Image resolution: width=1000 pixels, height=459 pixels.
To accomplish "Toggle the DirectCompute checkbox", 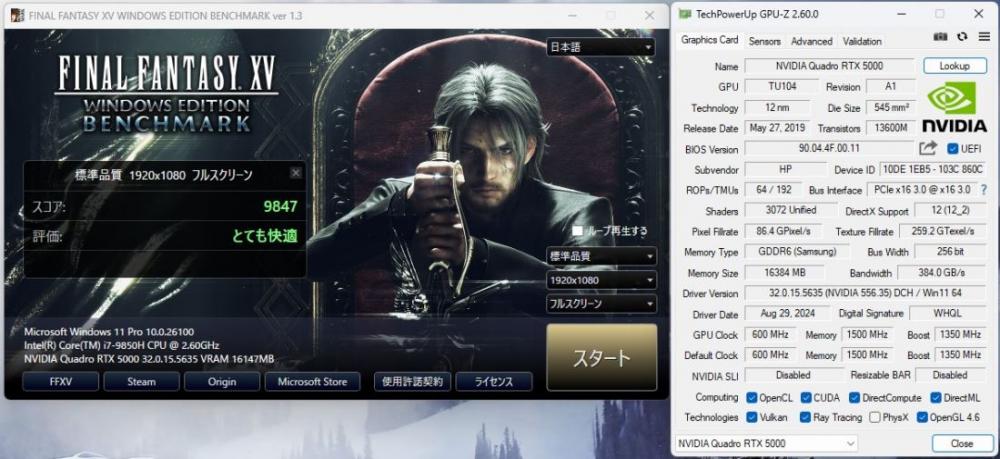I will point(855,398).
